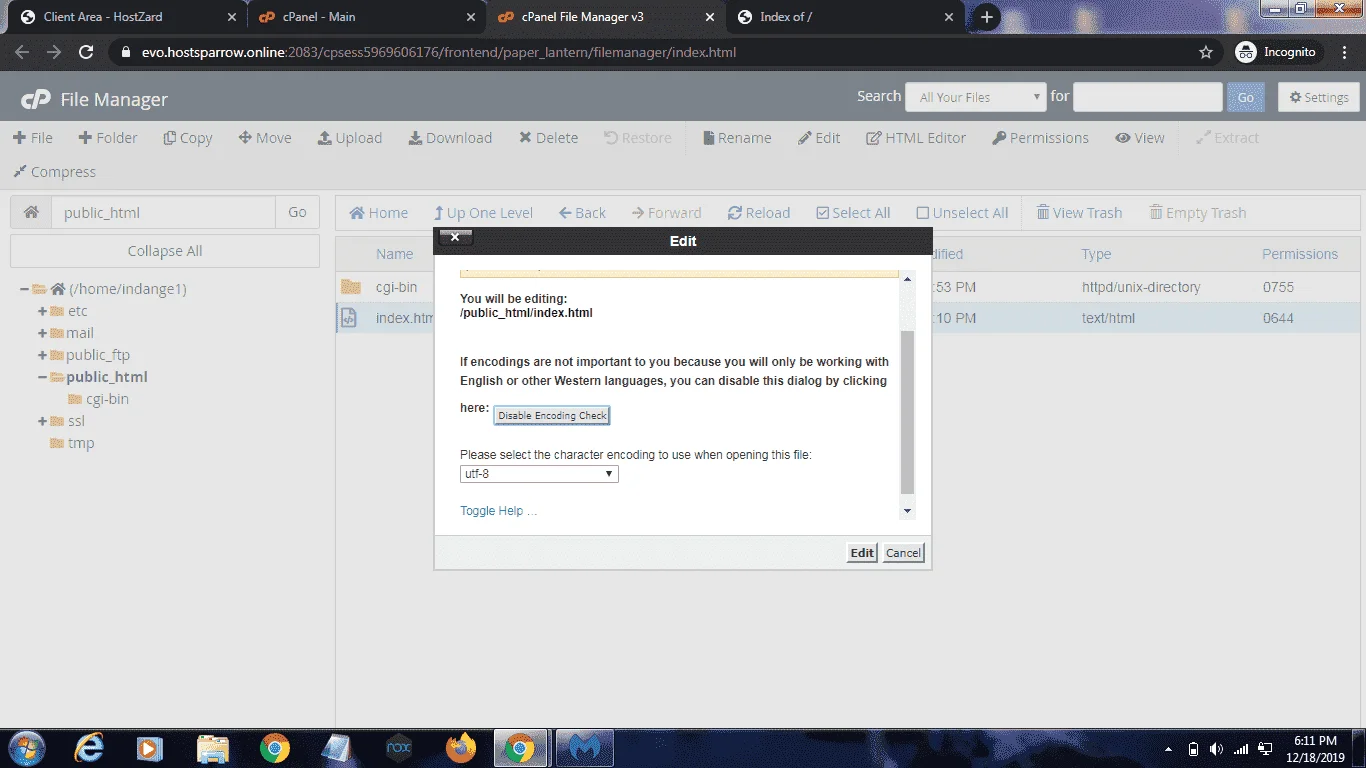This screenshot has height=768, width=1366.
Task: Click the View toolbar button
Action: (x=1140, y=138)
